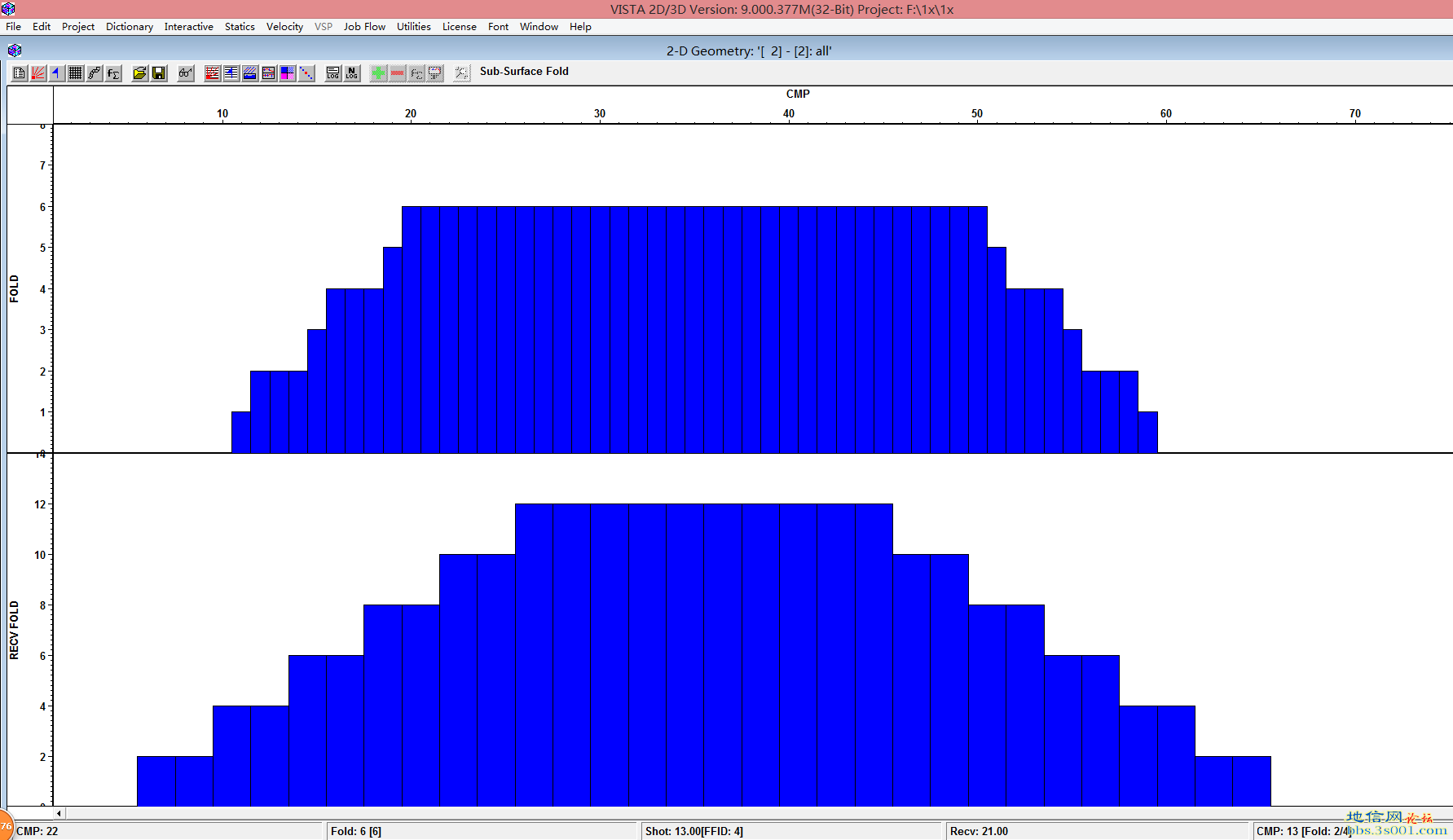Click the horizontal lines with blue marker icon
This screenshot has height=840, width=1453.
tap(231, 73)
